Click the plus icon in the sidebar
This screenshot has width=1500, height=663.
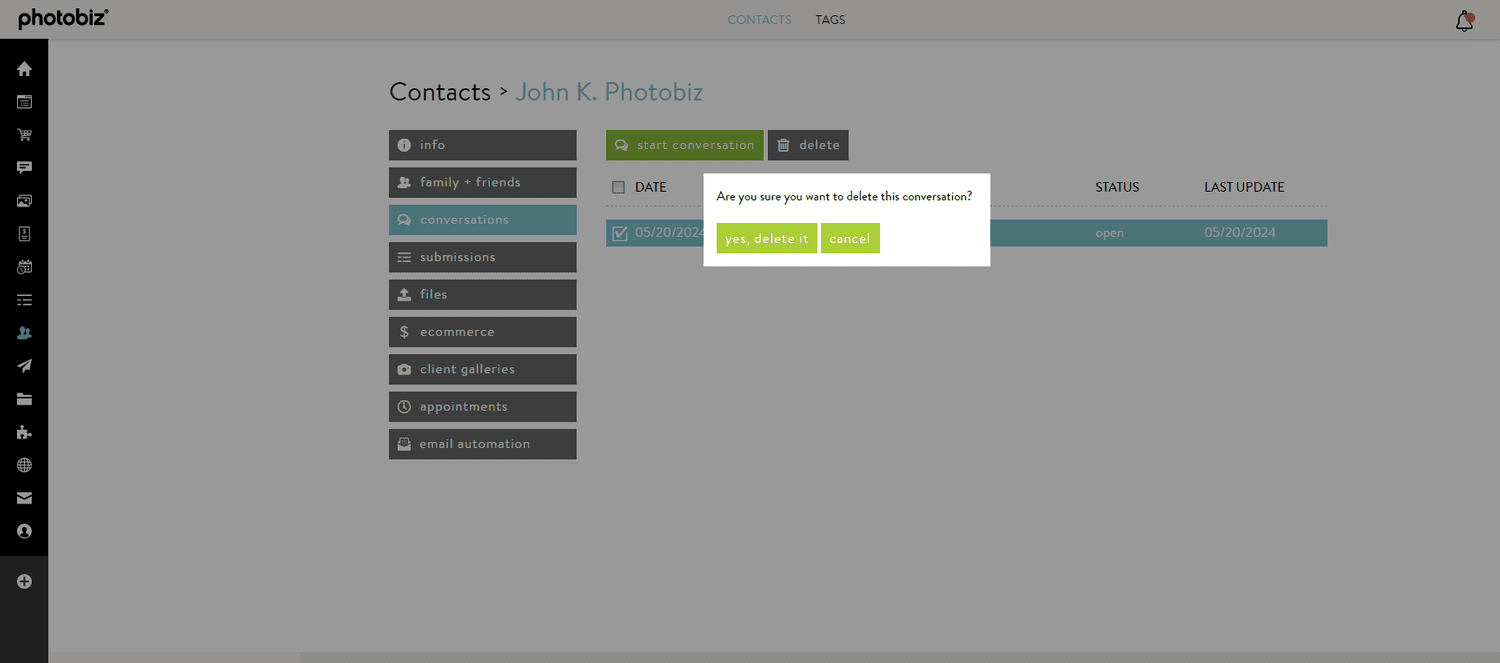[x=24, y=581]
